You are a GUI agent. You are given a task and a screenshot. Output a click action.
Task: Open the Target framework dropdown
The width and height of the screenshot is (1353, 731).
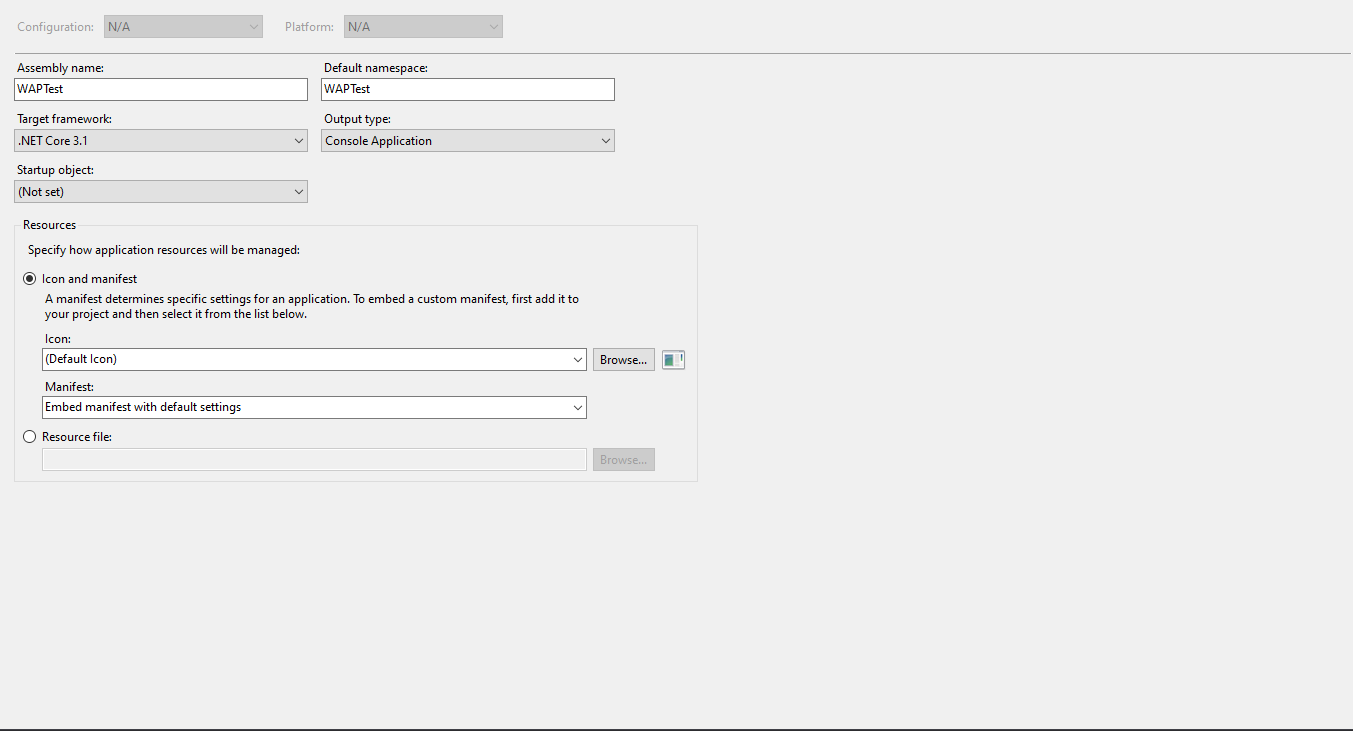(x=299, y=140)
